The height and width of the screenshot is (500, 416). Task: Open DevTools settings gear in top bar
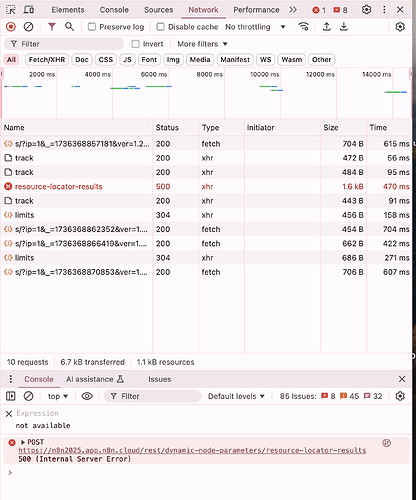[366, 10]
